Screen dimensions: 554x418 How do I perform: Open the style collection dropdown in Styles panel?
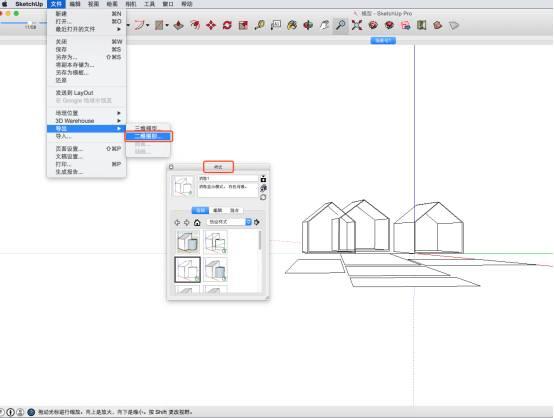pyautogui.click(x=229, y=222)
